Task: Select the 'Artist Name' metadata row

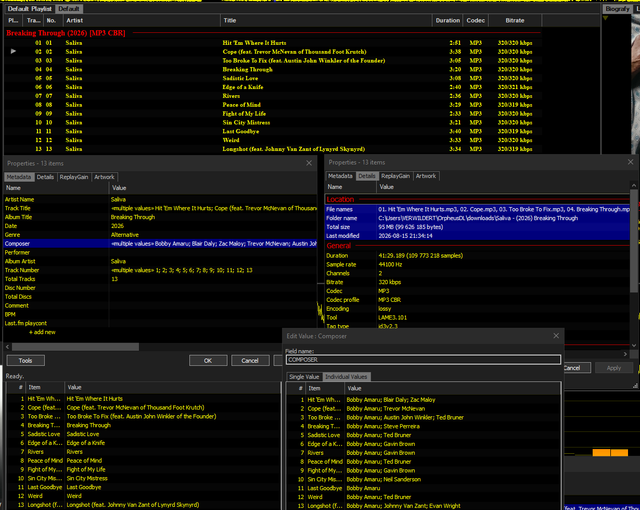Action: pyautogui.click(x=160, y=200)
